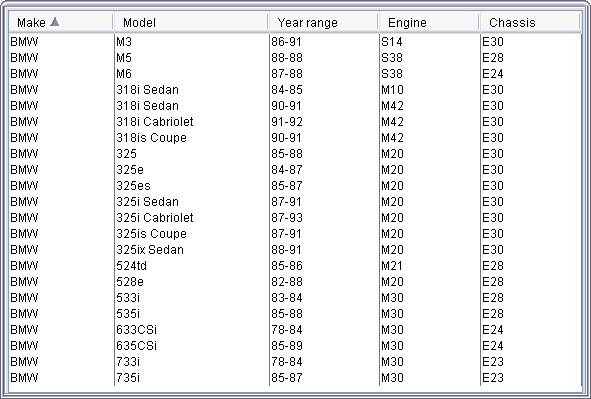The width and height of the screenshot is (591, 399).
Task: Click the 88-91 year range cell
Action: coord(325,250)
